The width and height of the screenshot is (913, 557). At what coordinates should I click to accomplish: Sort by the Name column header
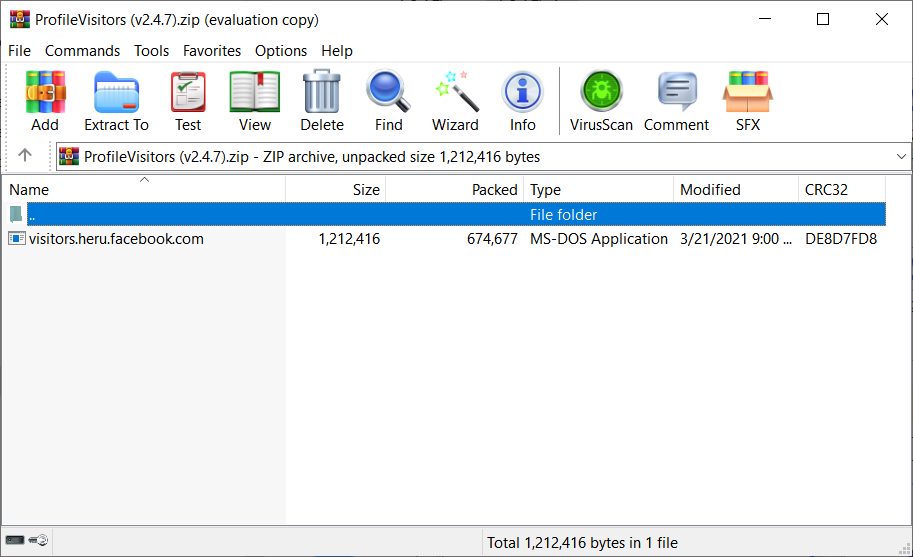(x=144, y=189)
